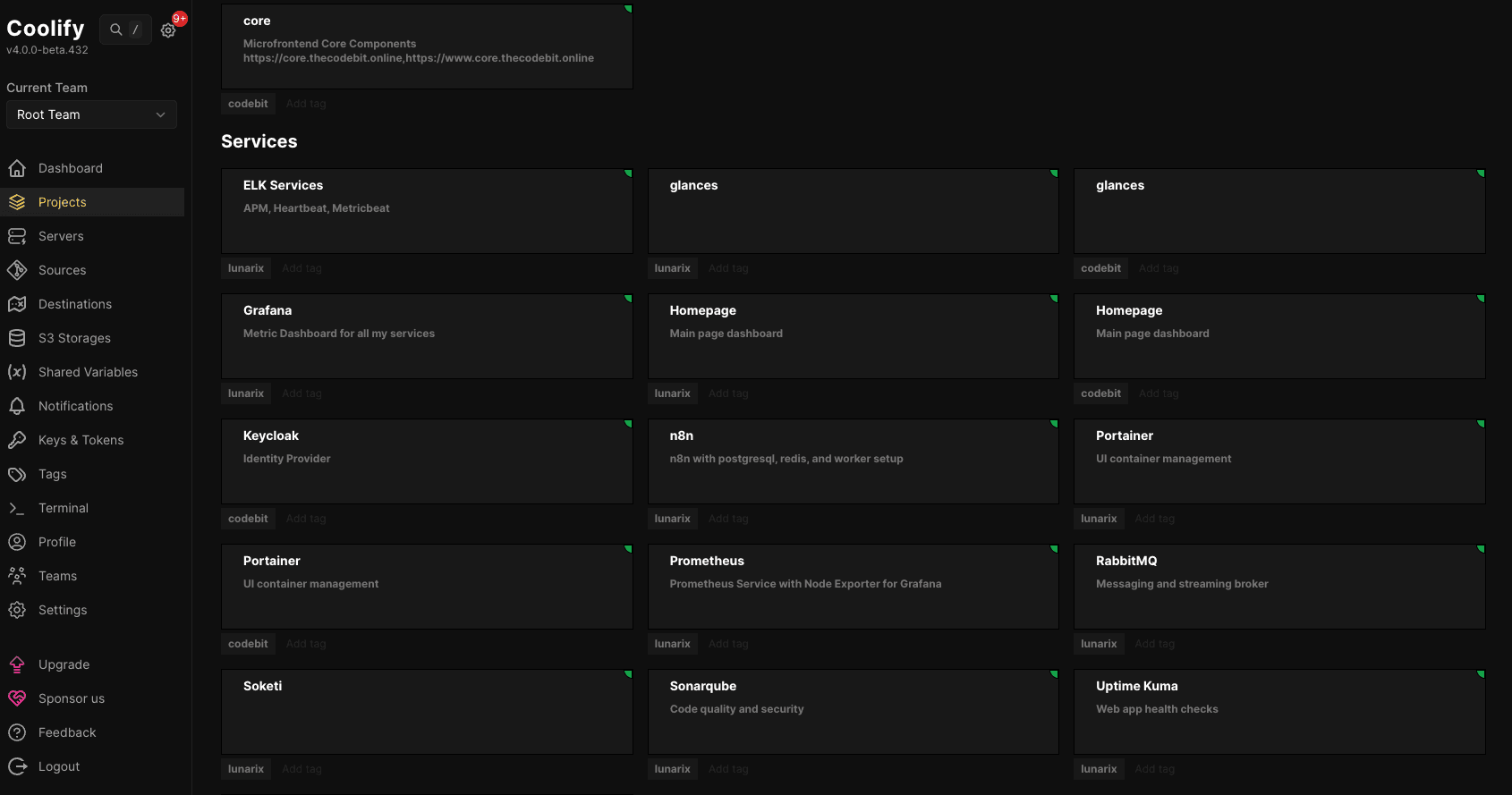Click the Dashboard home icon
Image resolution: width=1512 pixels, height=795 pixels.
(17, 168)
